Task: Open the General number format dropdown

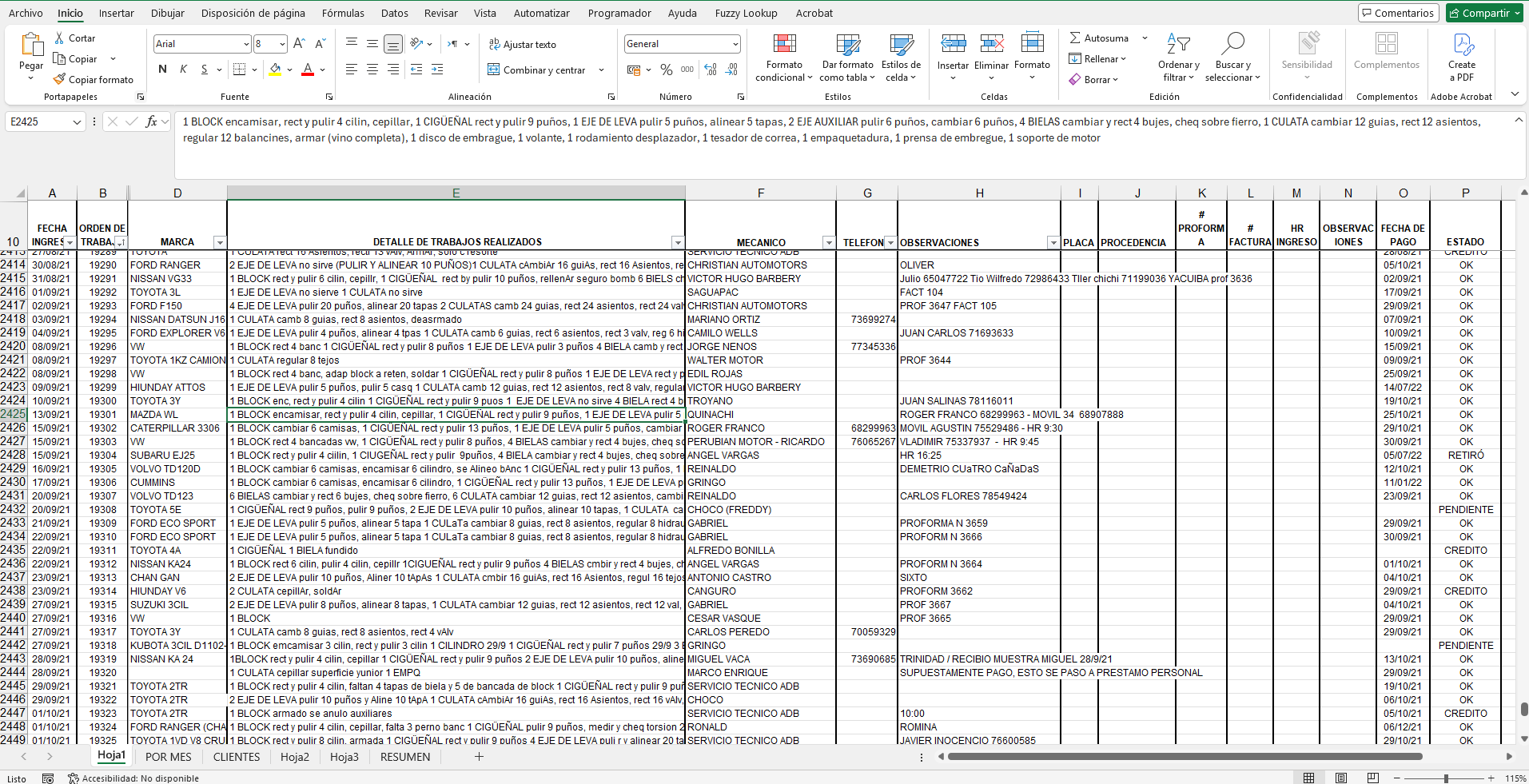Action: pyautogui.click(x=735, y=44)
